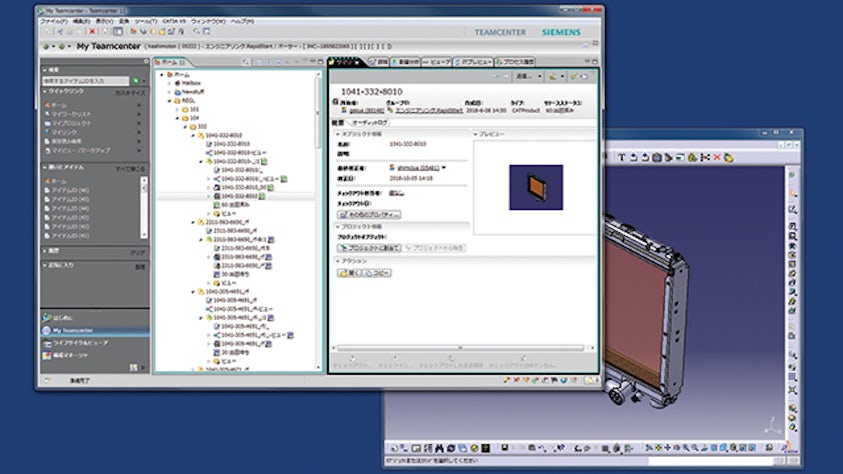This screenshot has width=843, height=474.
Task: Click the binoculars search icon in CATIA
Action: point(439,448)
